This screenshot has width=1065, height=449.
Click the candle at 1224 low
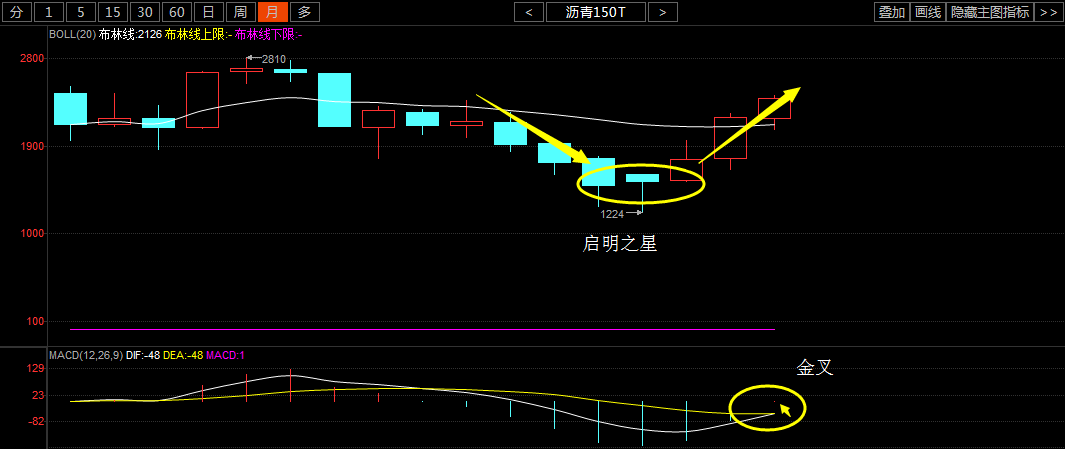(642, 178)
